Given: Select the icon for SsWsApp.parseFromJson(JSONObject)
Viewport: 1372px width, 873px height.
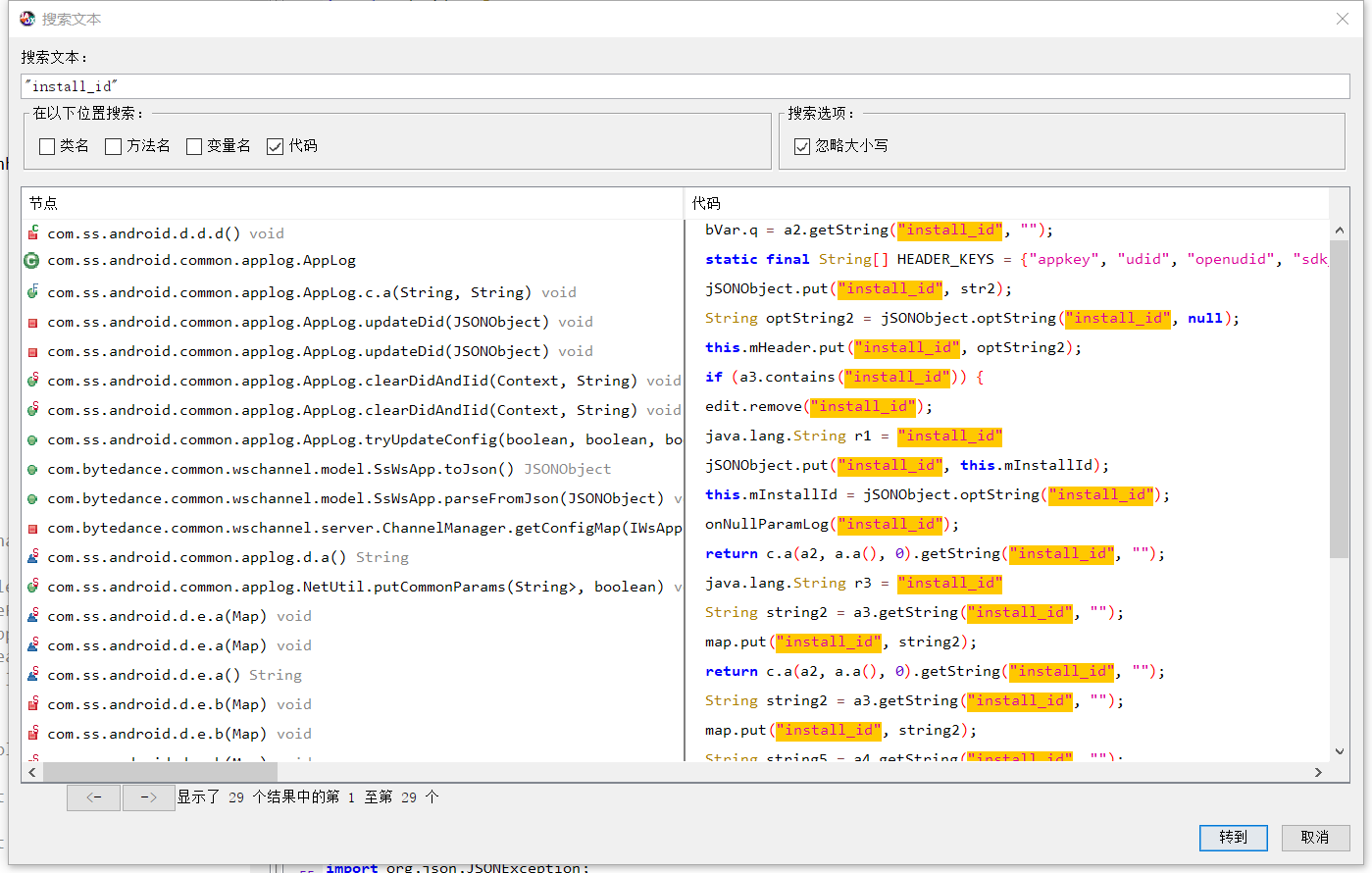Looking at the screenshot, I should [x=32, y=498].
